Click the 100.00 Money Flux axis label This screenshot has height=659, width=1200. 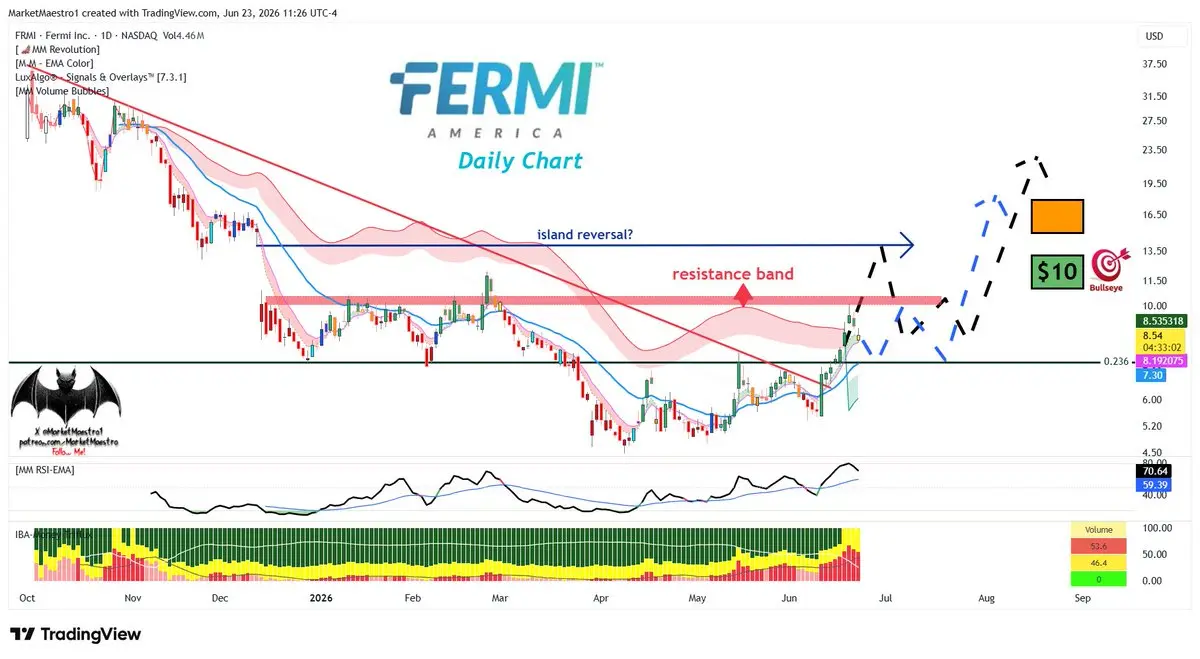1156,527
